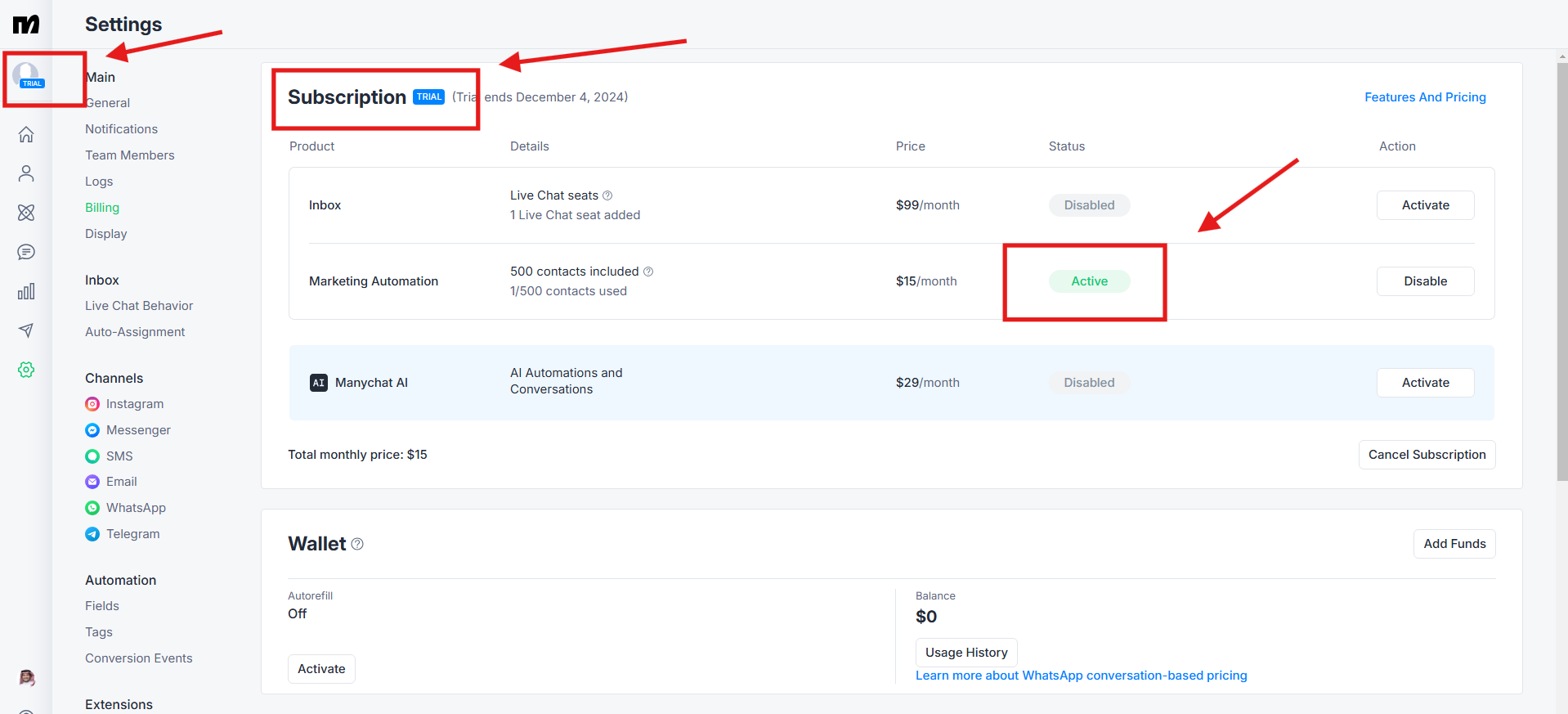Click the blue TRIAL badge next to Subscription
Screen dimensions: 1568x714
[x=429, y=97]
